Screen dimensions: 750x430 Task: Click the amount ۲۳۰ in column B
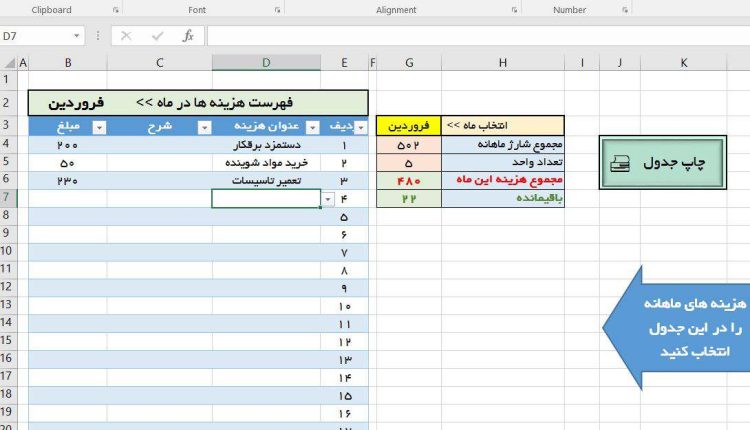point(68,180)
